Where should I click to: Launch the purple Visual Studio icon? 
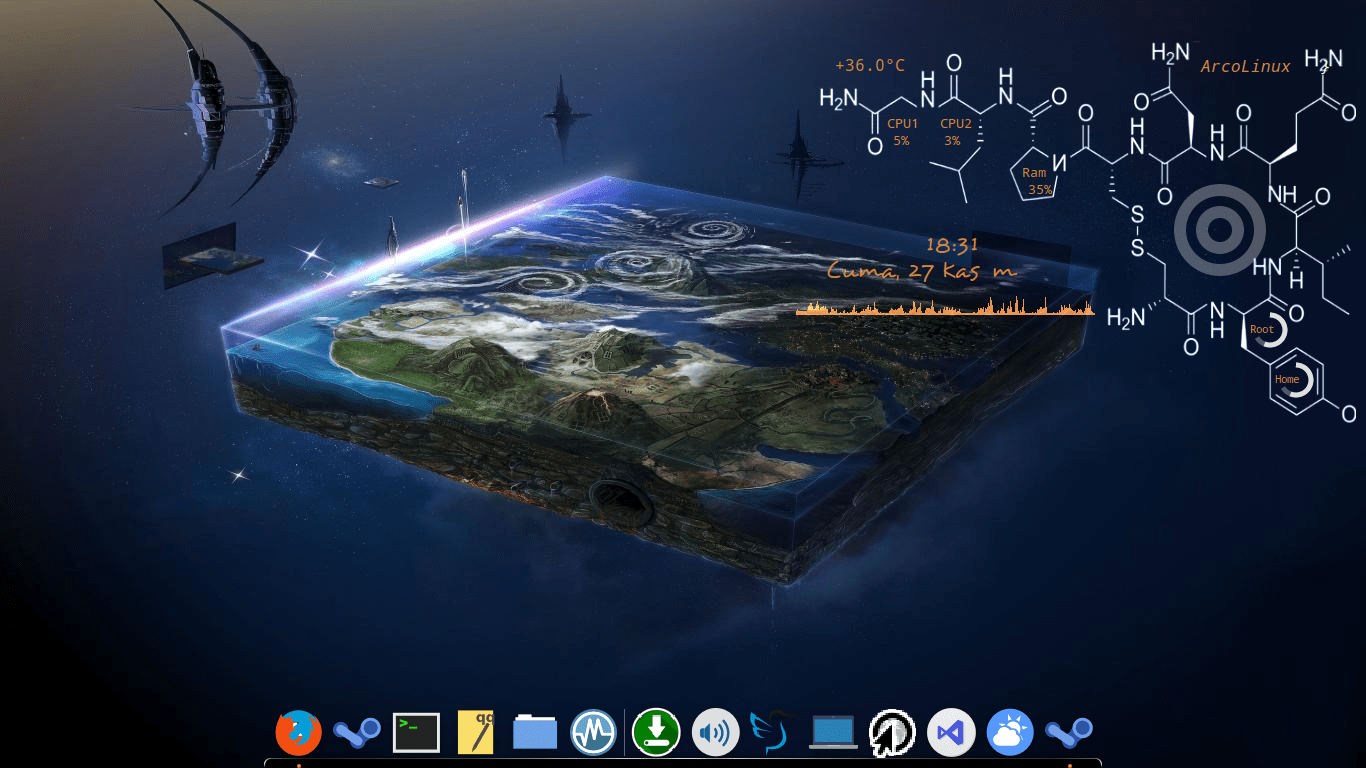tap(951, 733)
